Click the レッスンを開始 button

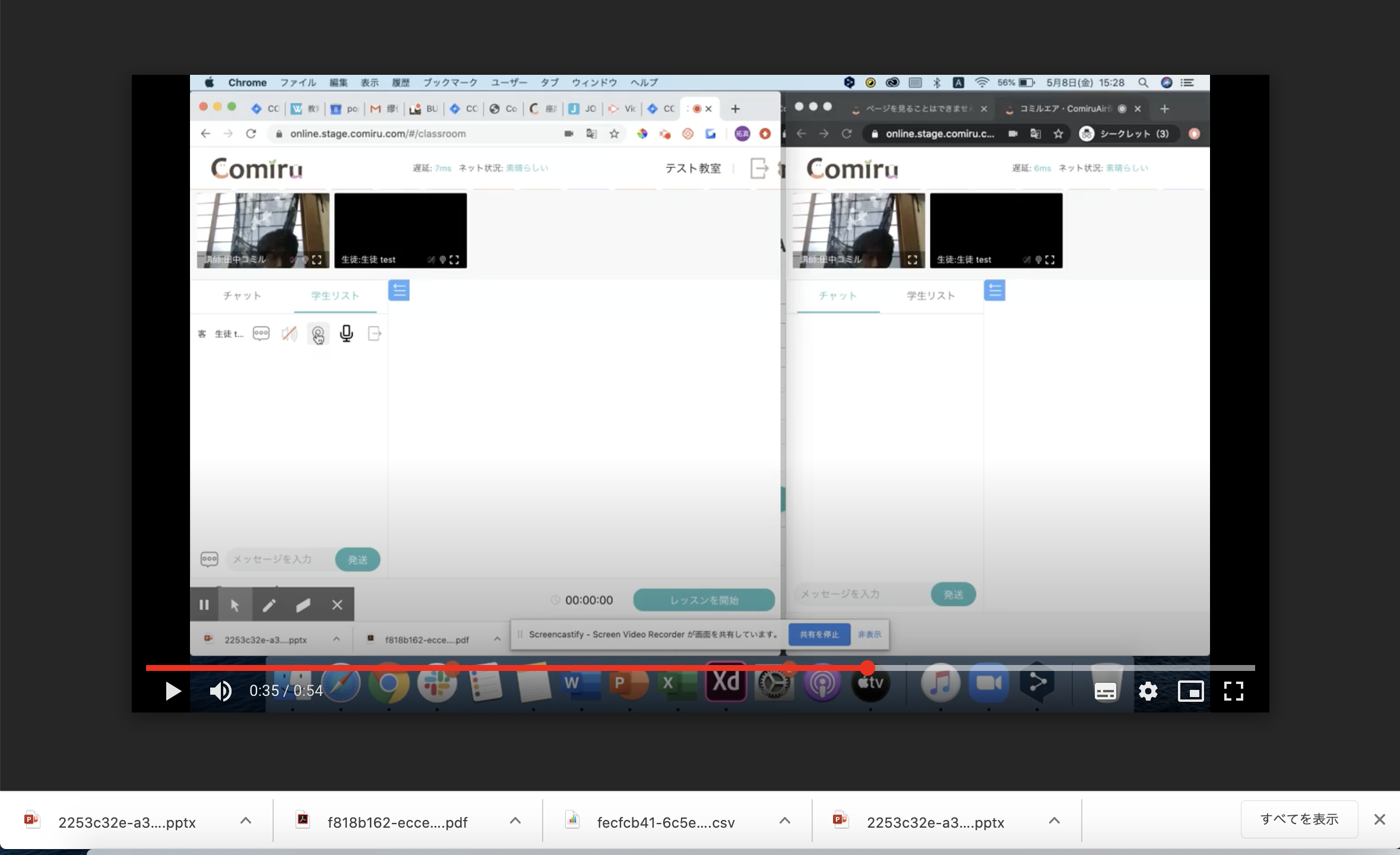(704, 600)
